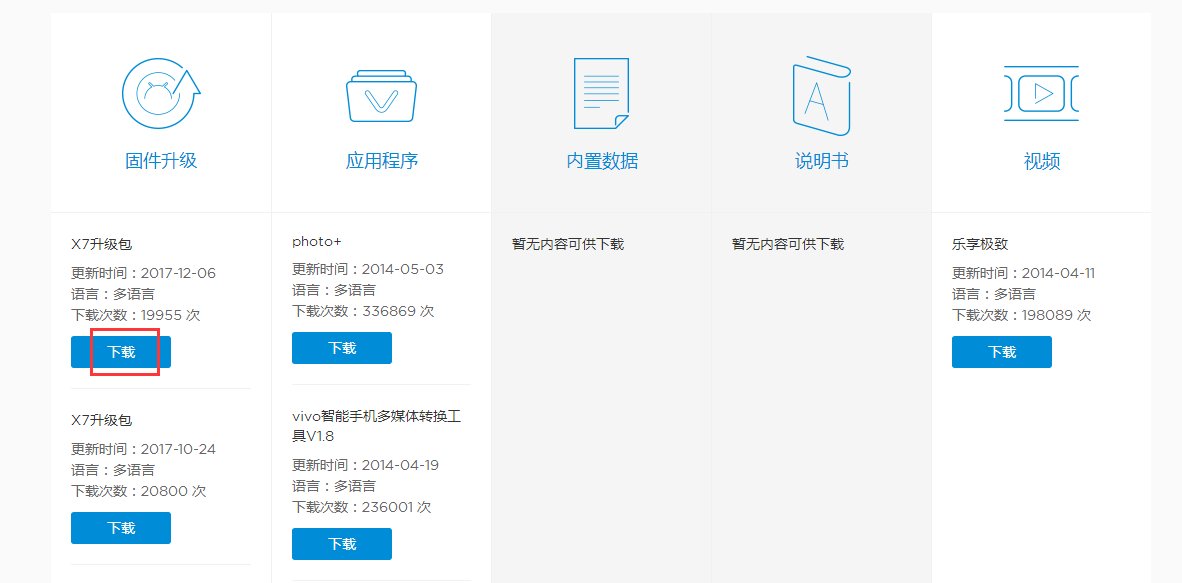The image size is (1182, 583).
Task: Switch to the 视频 category tab
Action: (x=1040, y=160)
